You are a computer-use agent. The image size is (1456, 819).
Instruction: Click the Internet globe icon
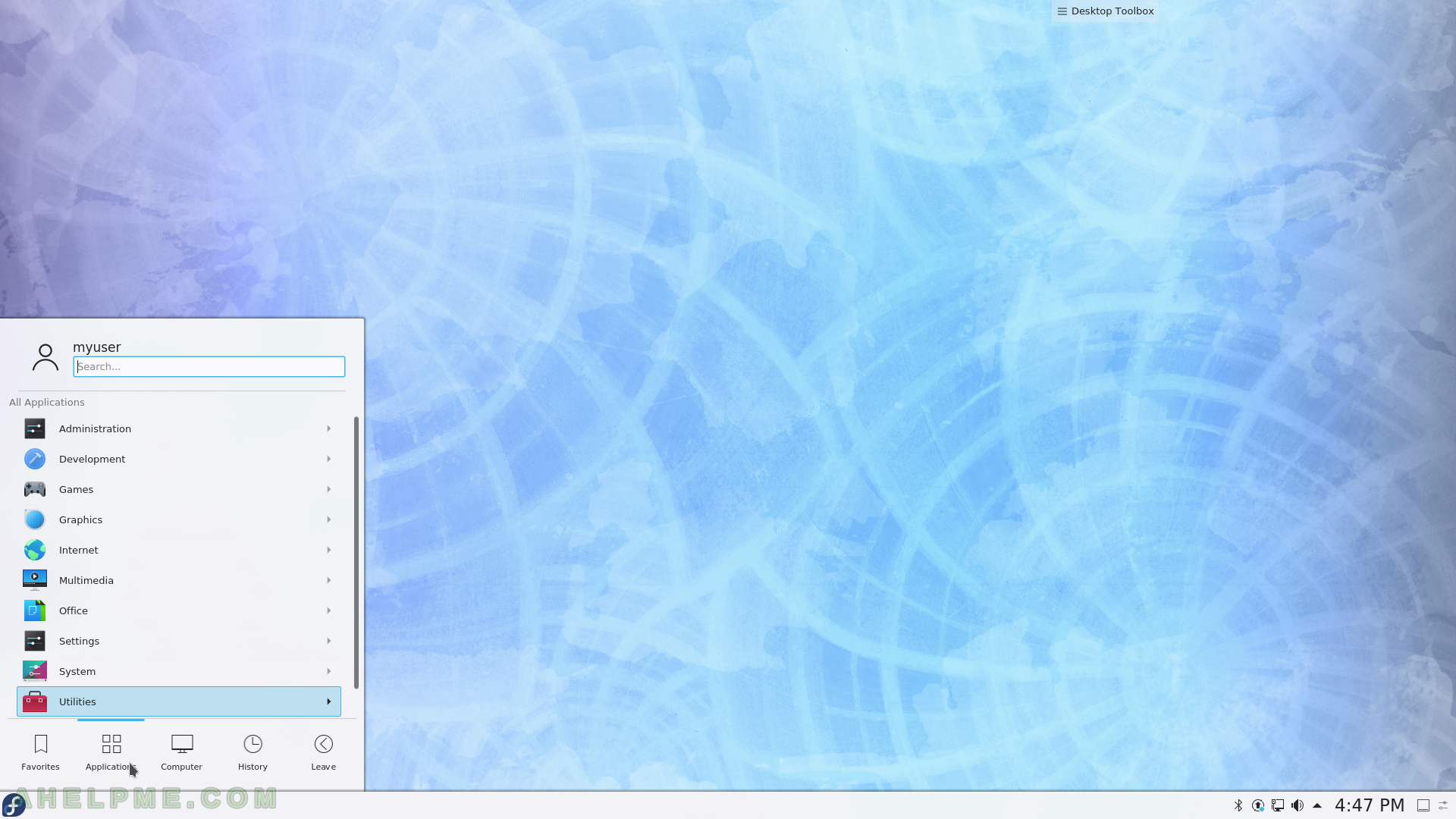click(35, 550)
